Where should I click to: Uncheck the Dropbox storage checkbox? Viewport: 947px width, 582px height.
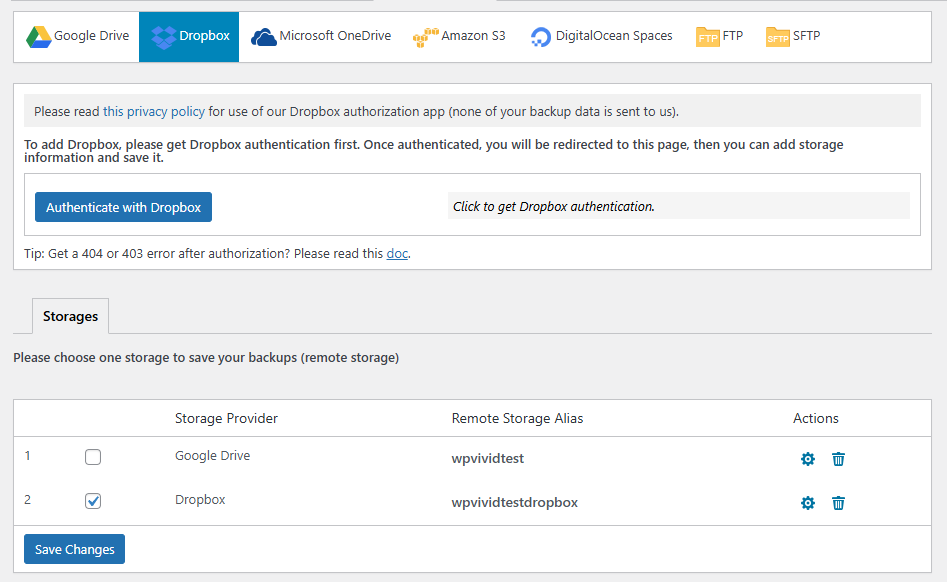coord(93,500)
